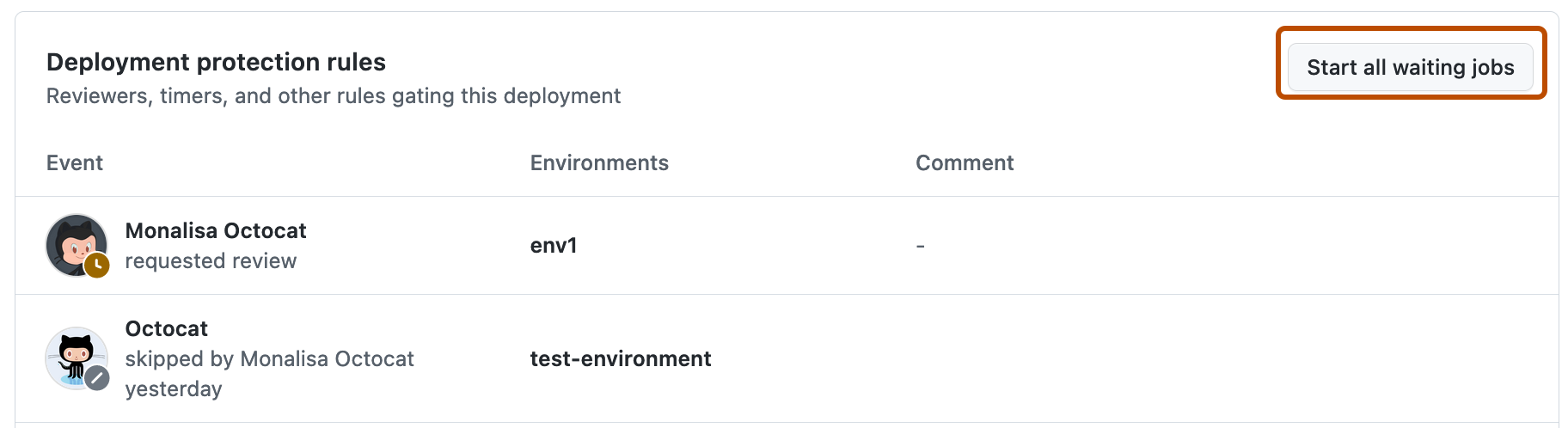Click the dash in env1's Comment cell
Viewport: 1568px width, 428px height.
pyautogui.click(x=920, y=246)
